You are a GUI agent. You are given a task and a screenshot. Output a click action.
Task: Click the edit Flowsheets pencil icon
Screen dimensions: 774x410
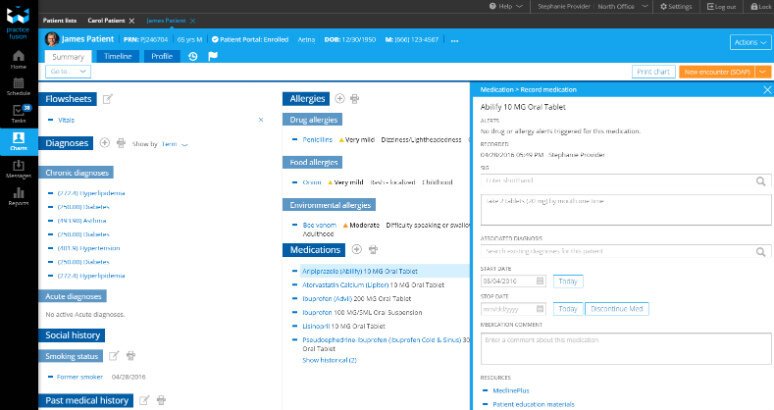tap(108, 99)
